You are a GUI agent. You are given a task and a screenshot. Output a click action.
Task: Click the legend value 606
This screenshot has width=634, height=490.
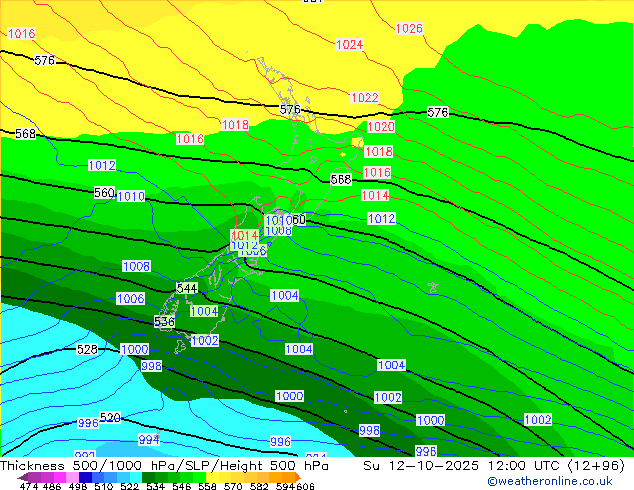click(x=305, y=486)
